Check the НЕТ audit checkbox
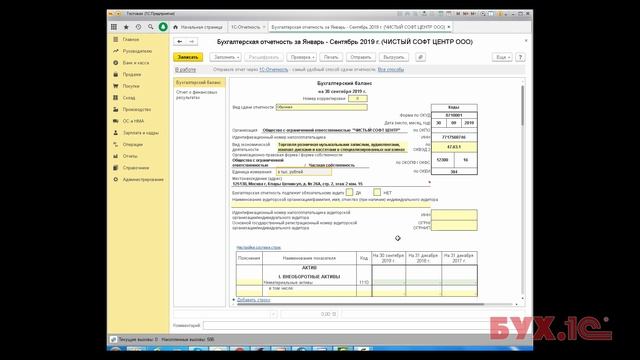 click(x=377, y=192)
